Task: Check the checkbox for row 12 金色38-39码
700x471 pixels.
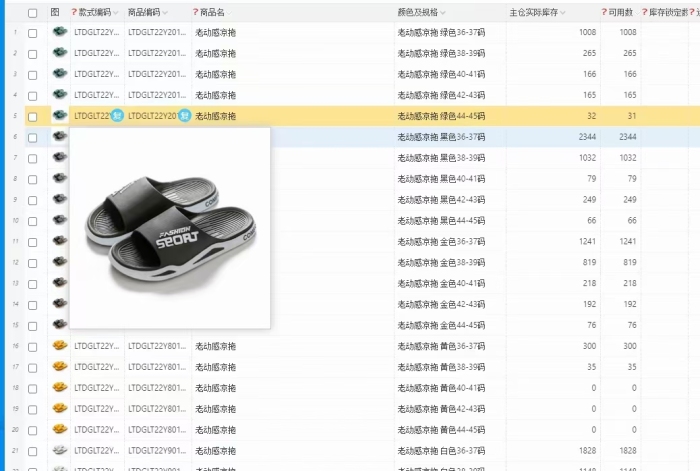Action: point(33,263)
